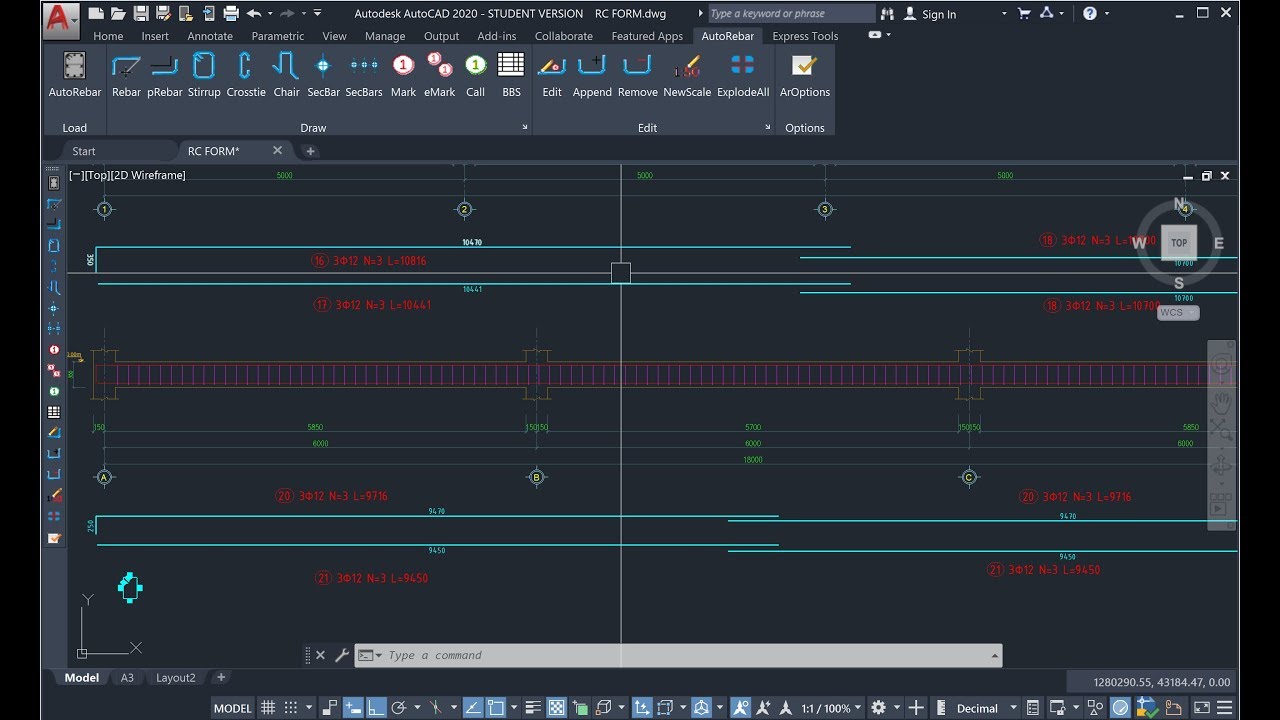Close the RC FORM drawing tab
Viewport: 1280px width, 720px height.
[x=277, y=150]
